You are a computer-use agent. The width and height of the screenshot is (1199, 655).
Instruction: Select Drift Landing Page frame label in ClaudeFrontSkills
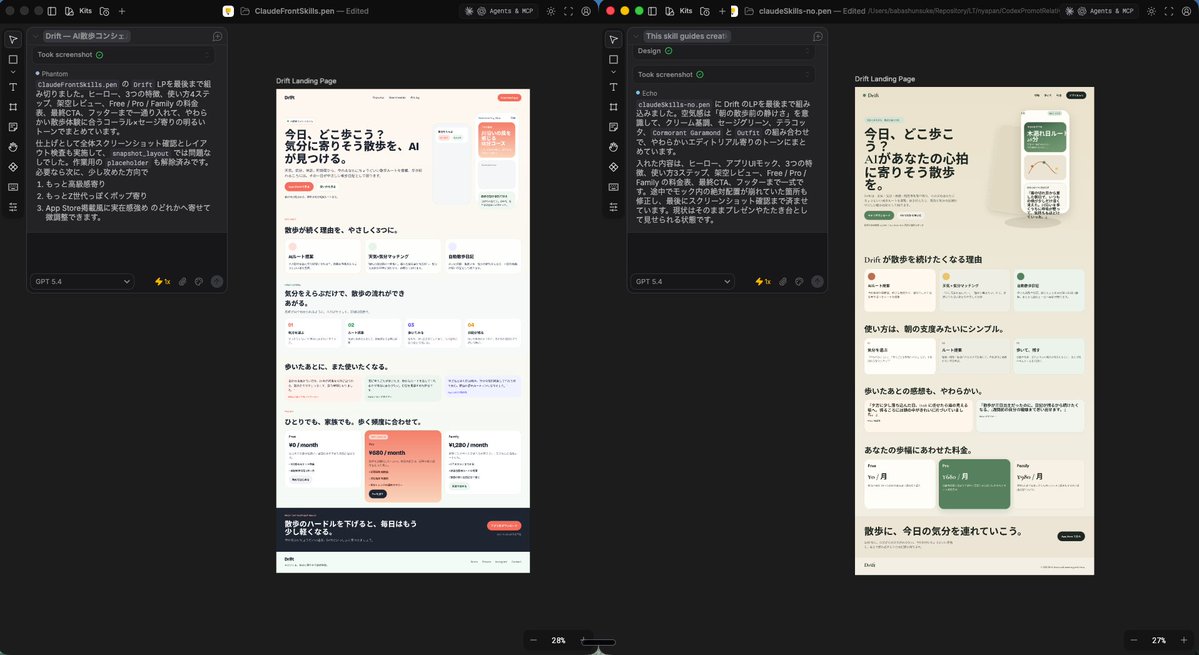tap(306, 81)
